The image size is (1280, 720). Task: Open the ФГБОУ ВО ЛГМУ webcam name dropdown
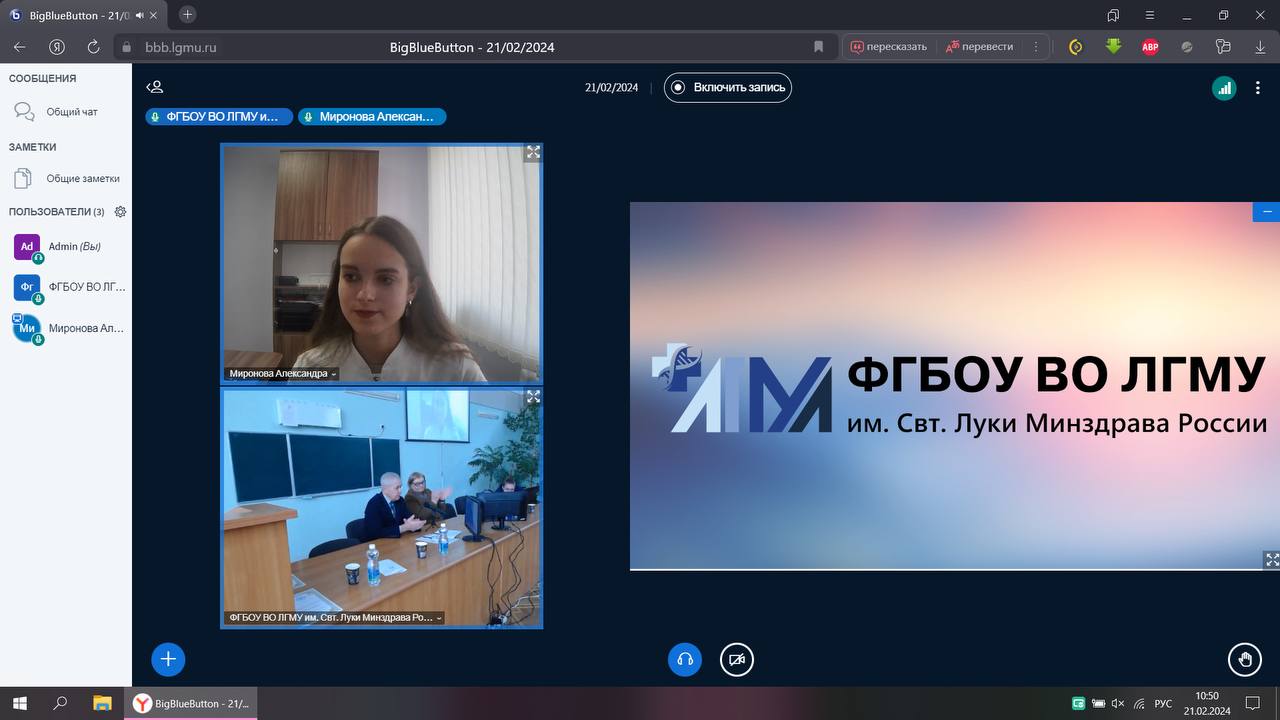tap(335, 617)
